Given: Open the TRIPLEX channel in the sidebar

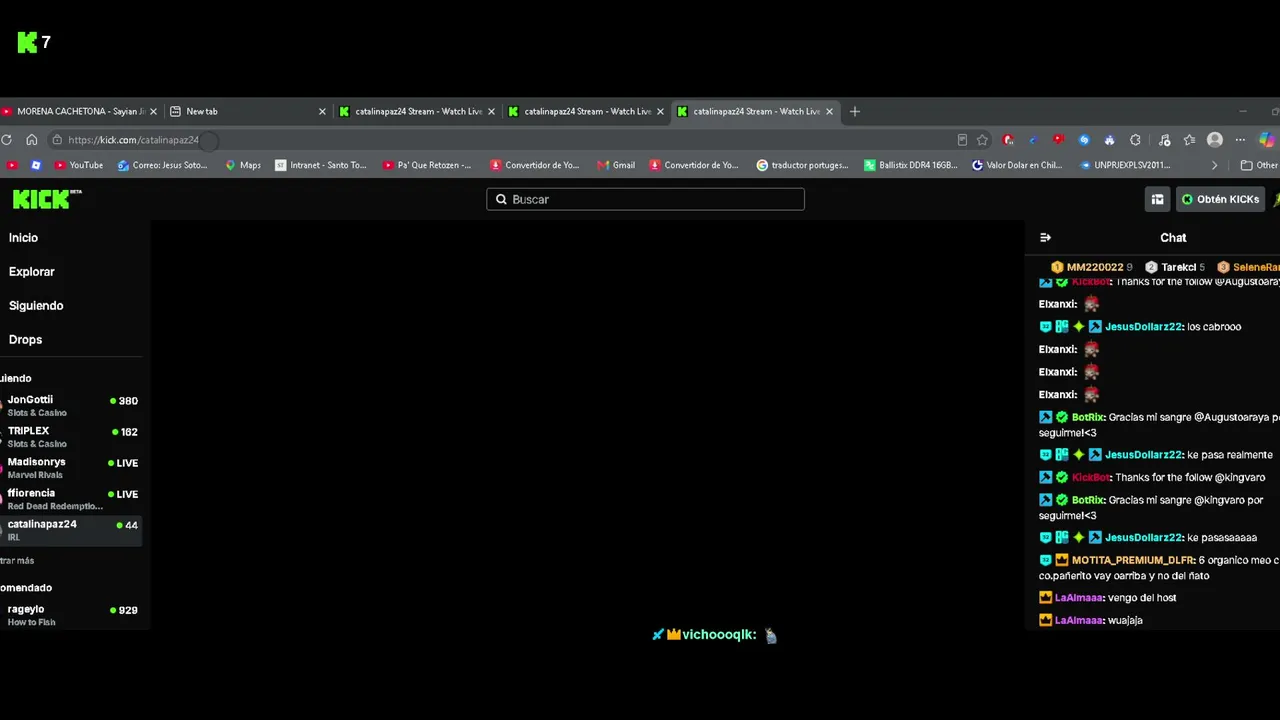Looking at the screenshot, I should 70,436.
